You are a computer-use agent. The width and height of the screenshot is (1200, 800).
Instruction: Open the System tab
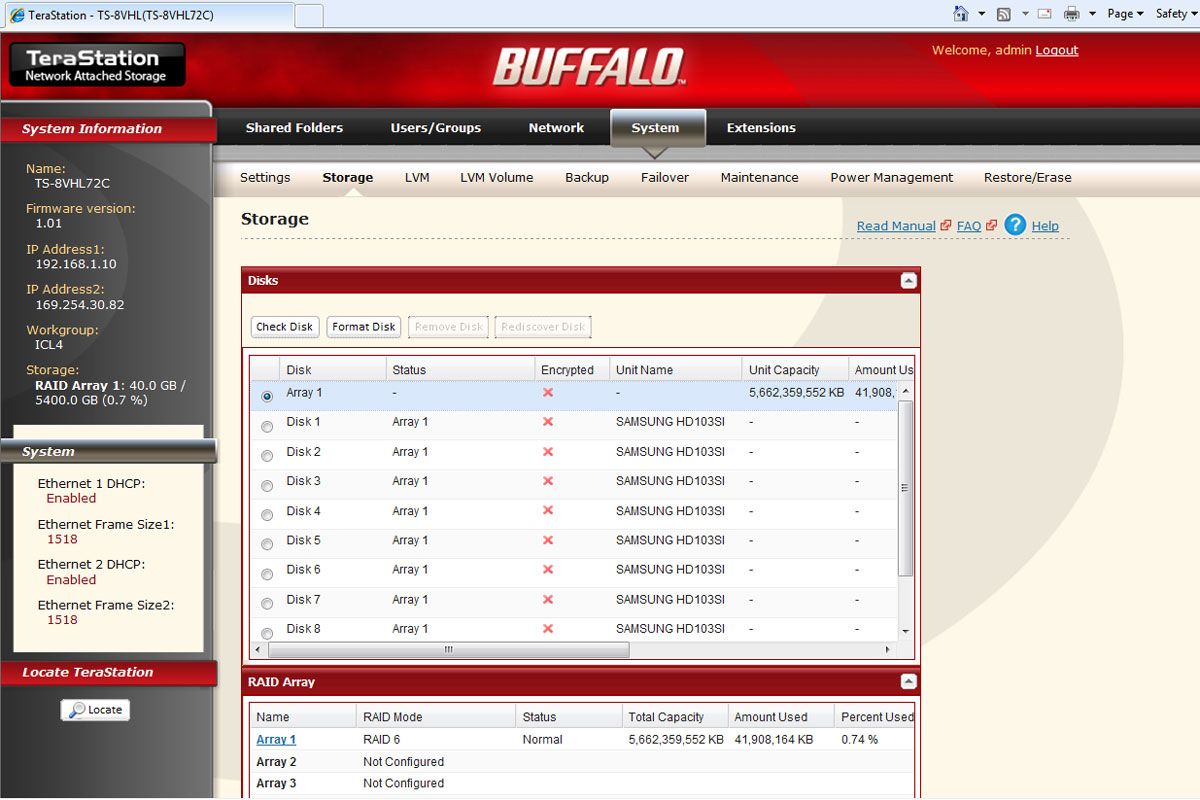pos(656,128)
